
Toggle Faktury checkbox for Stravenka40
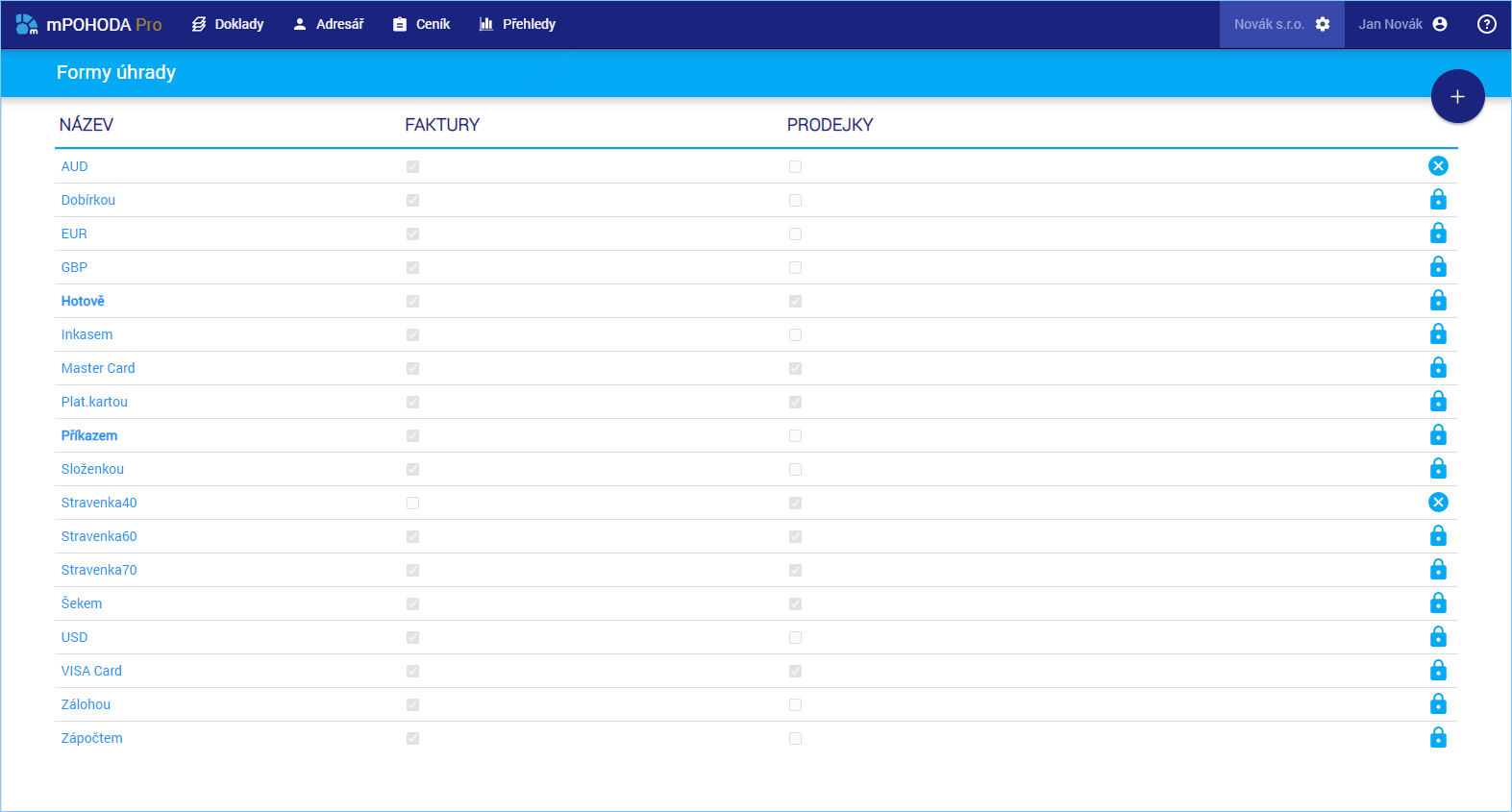coord(412,503)
